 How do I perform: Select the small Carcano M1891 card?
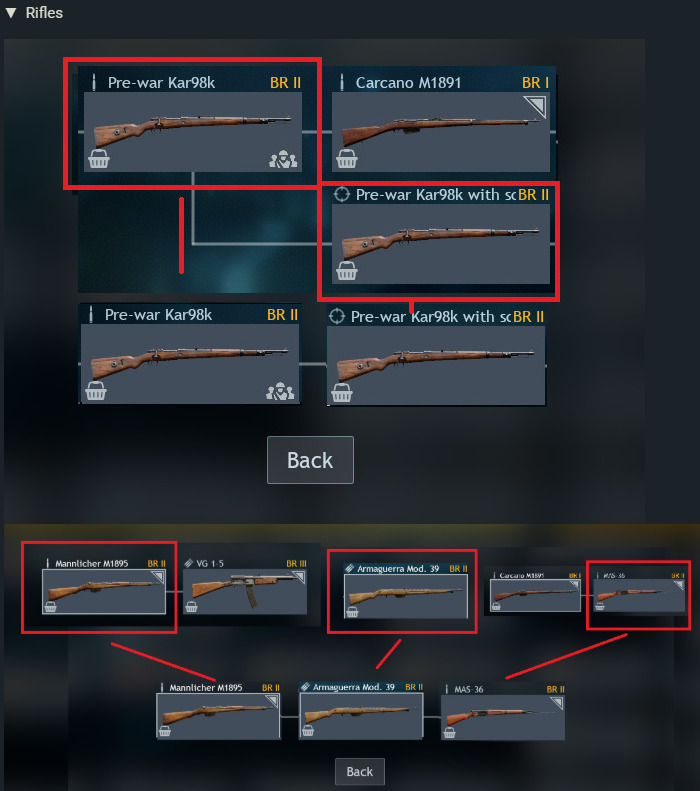[x=536, y=591]
